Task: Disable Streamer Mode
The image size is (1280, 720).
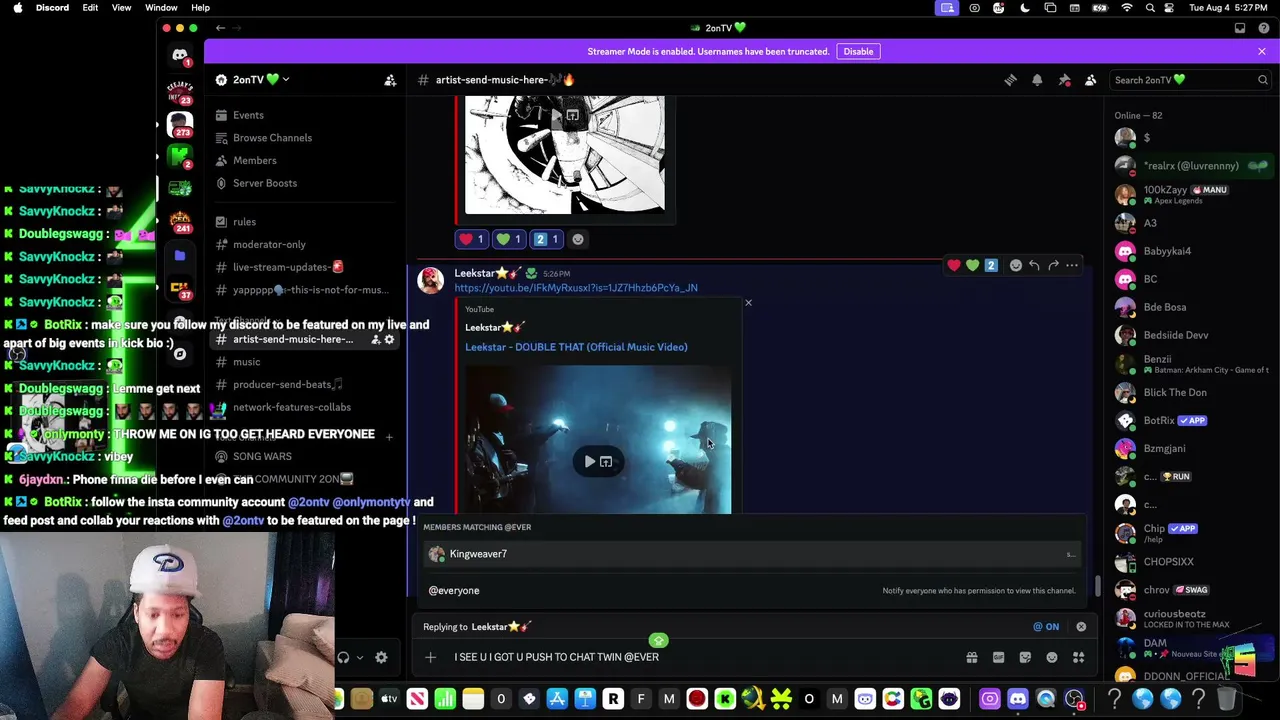Action: (x=858, y=51)
